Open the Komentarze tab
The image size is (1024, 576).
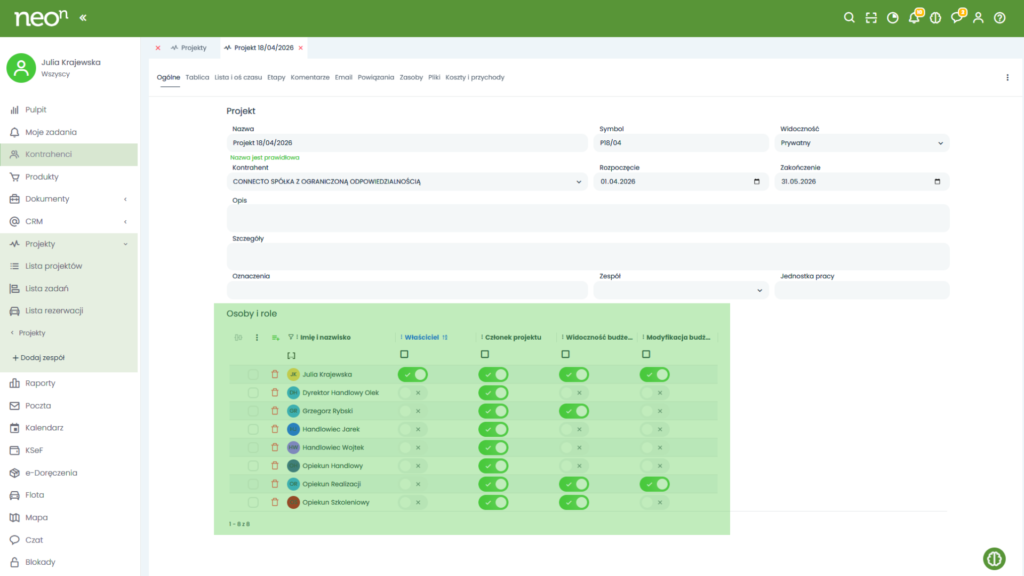(310, 77)
